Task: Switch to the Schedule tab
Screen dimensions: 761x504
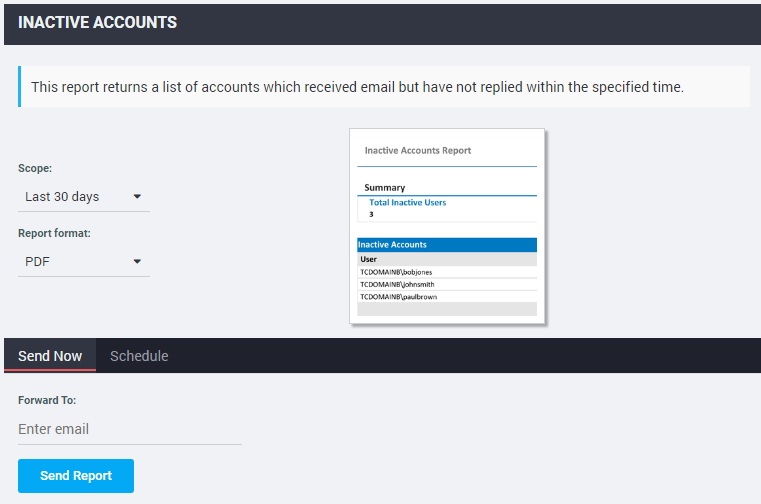Action: point(139,356)
